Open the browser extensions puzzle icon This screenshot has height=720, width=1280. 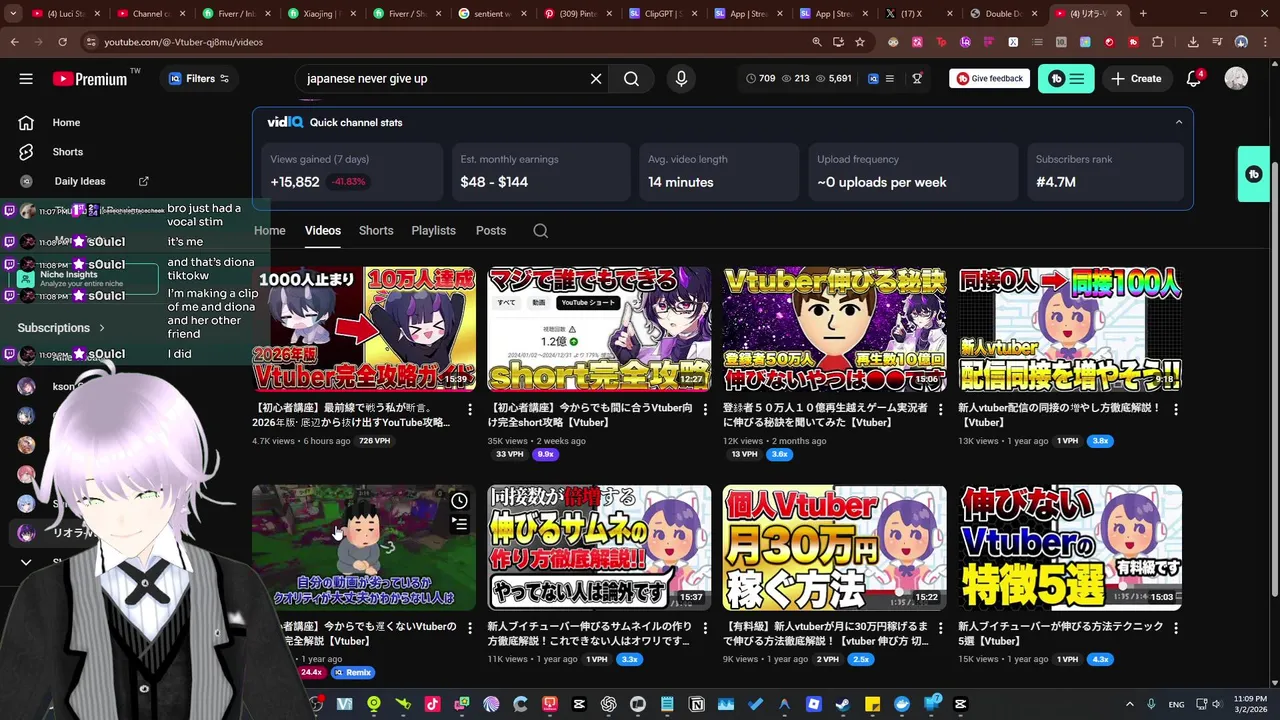tap(1158, 42)
